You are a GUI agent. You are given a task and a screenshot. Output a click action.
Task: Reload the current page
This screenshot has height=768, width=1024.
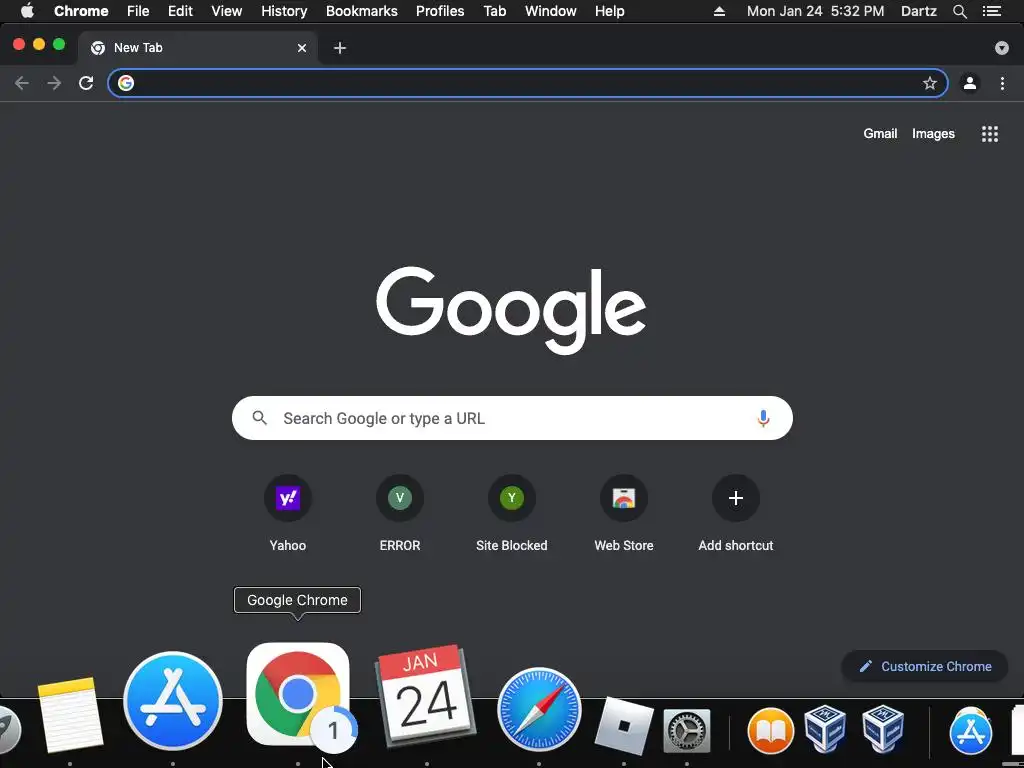[86, 83]
